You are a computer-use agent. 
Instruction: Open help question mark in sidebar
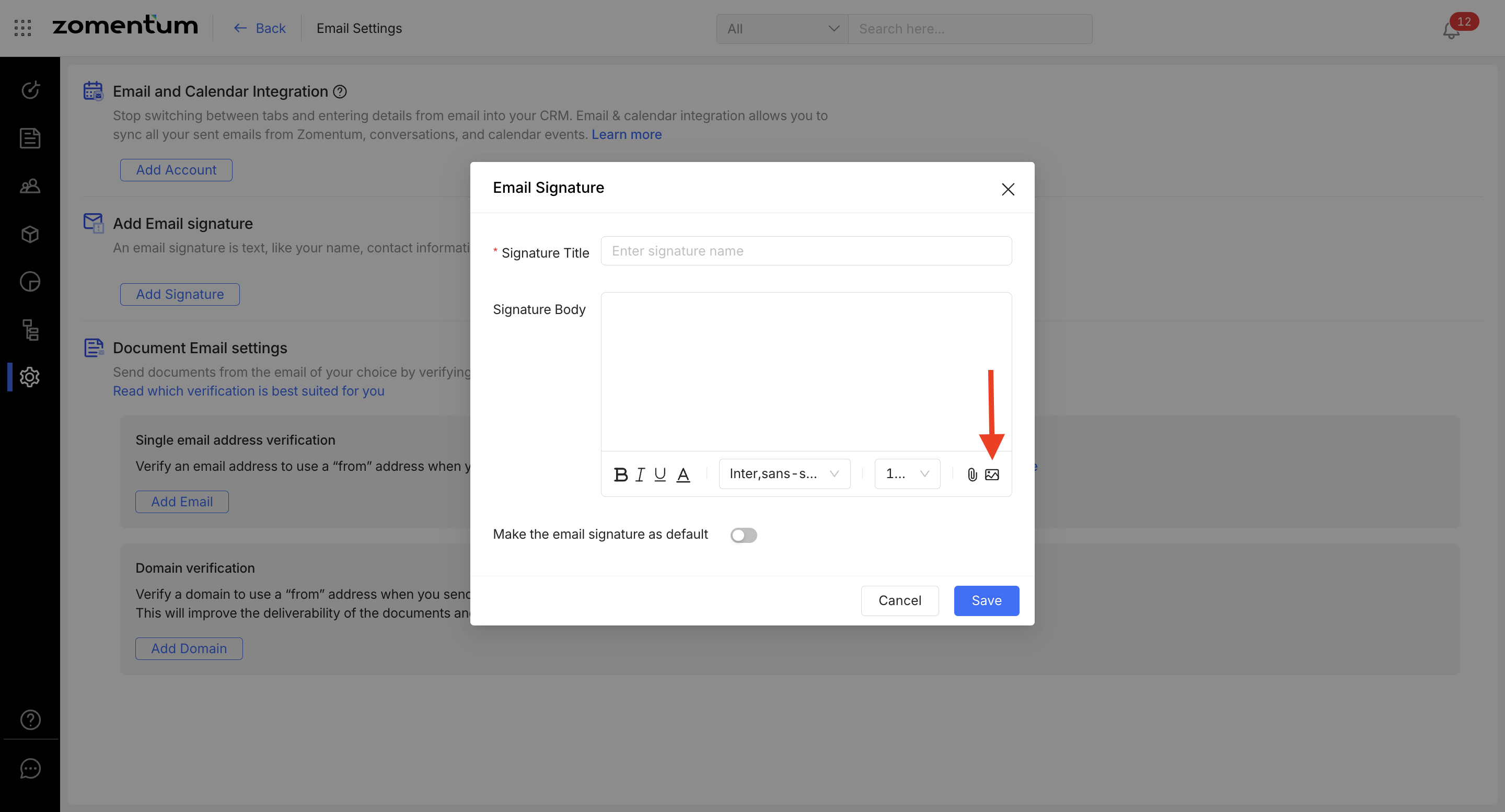[x=30, y=720]
